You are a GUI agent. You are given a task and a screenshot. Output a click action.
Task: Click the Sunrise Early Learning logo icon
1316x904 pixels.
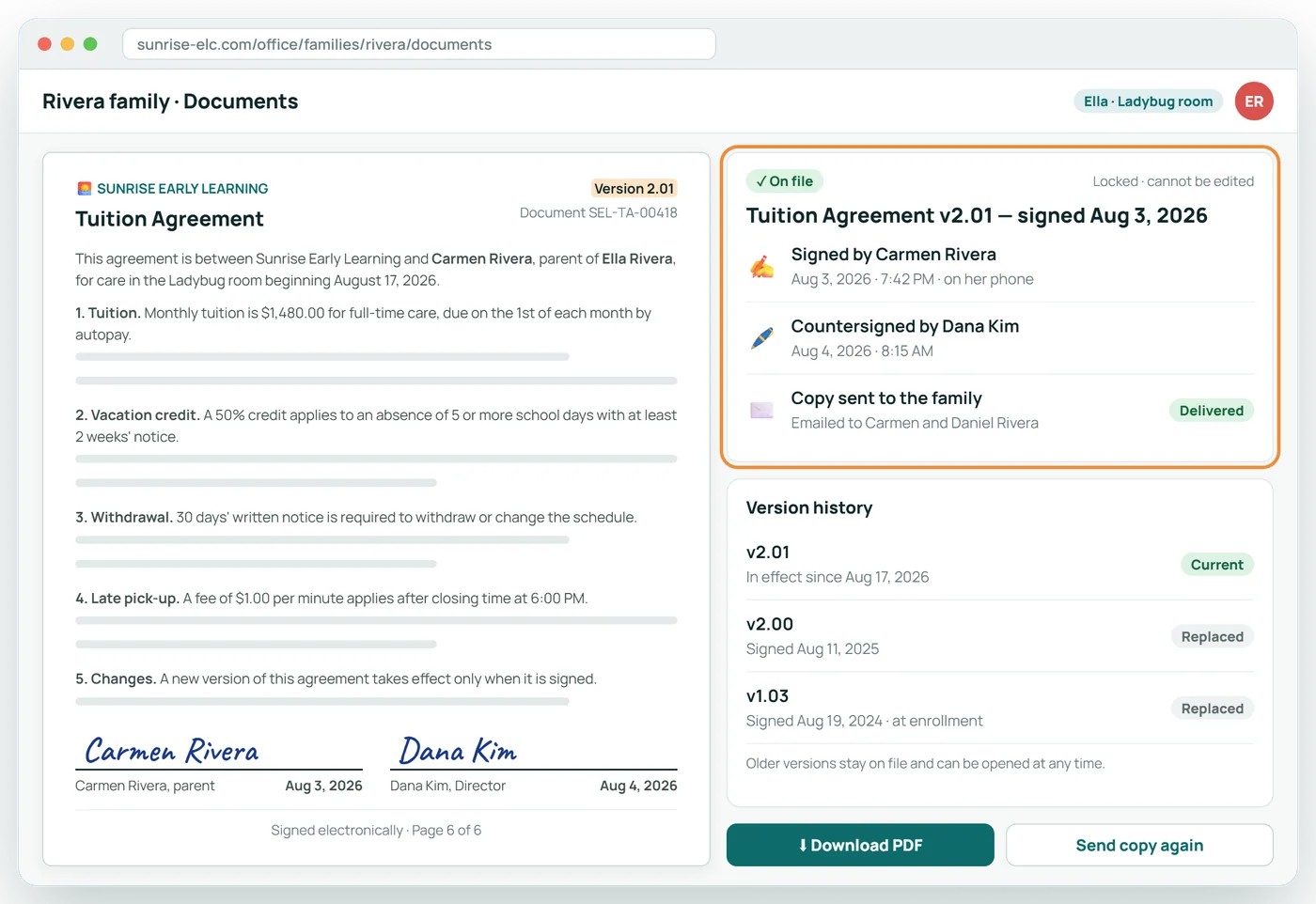(x=85, y=189)
